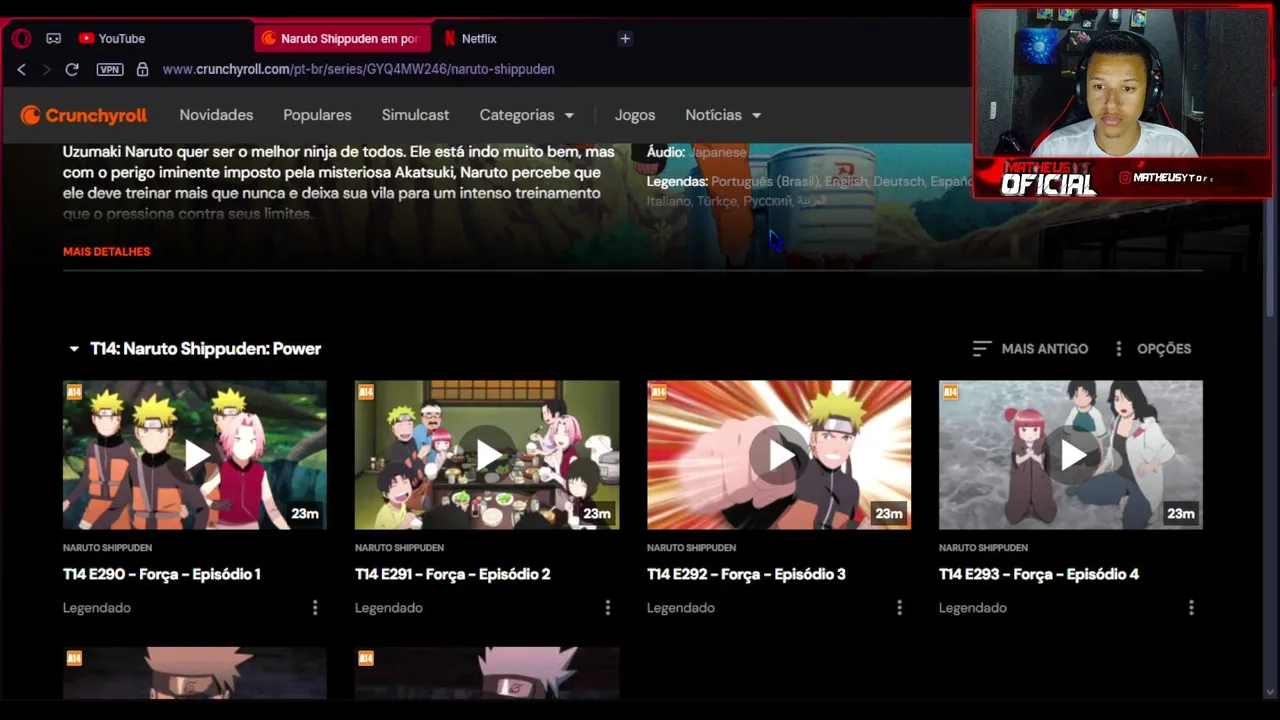Click the Português (Brasil) subtitle text

(x=763, y=182)
